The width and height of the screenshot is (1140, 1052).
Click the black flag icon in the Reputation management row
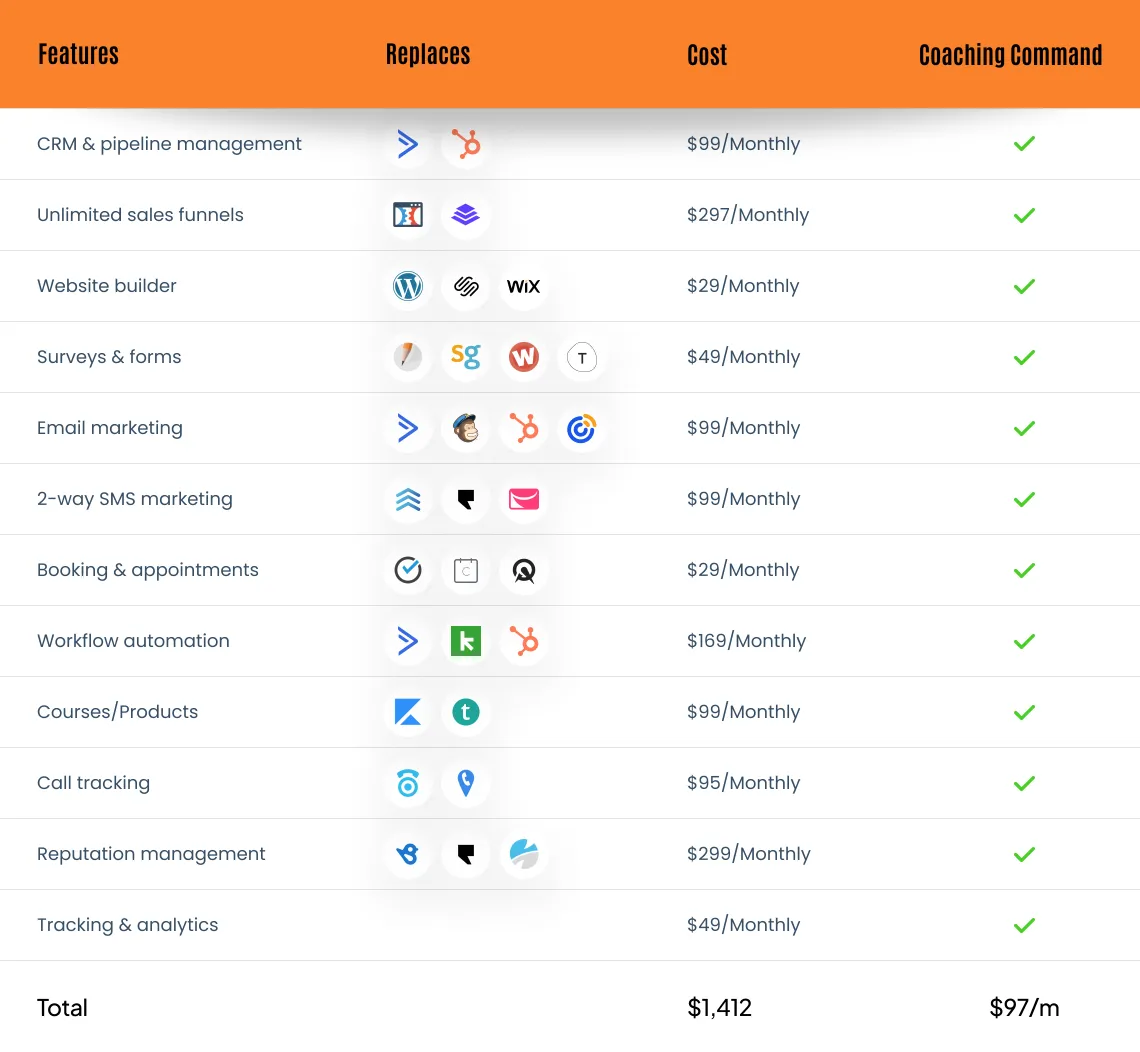pyautogui.click(x=466, y=854)
